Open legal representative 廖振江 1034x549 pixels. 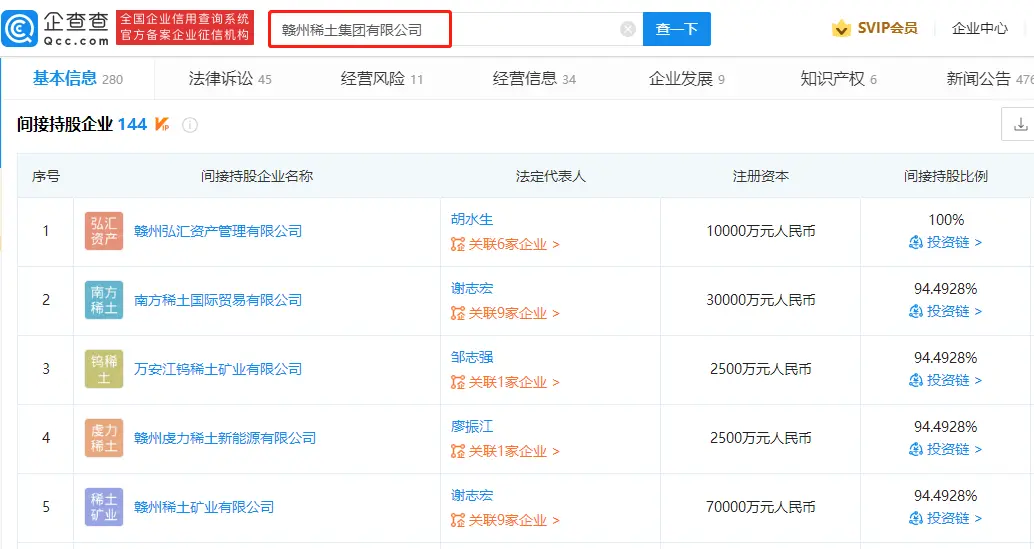pos(471,426)
